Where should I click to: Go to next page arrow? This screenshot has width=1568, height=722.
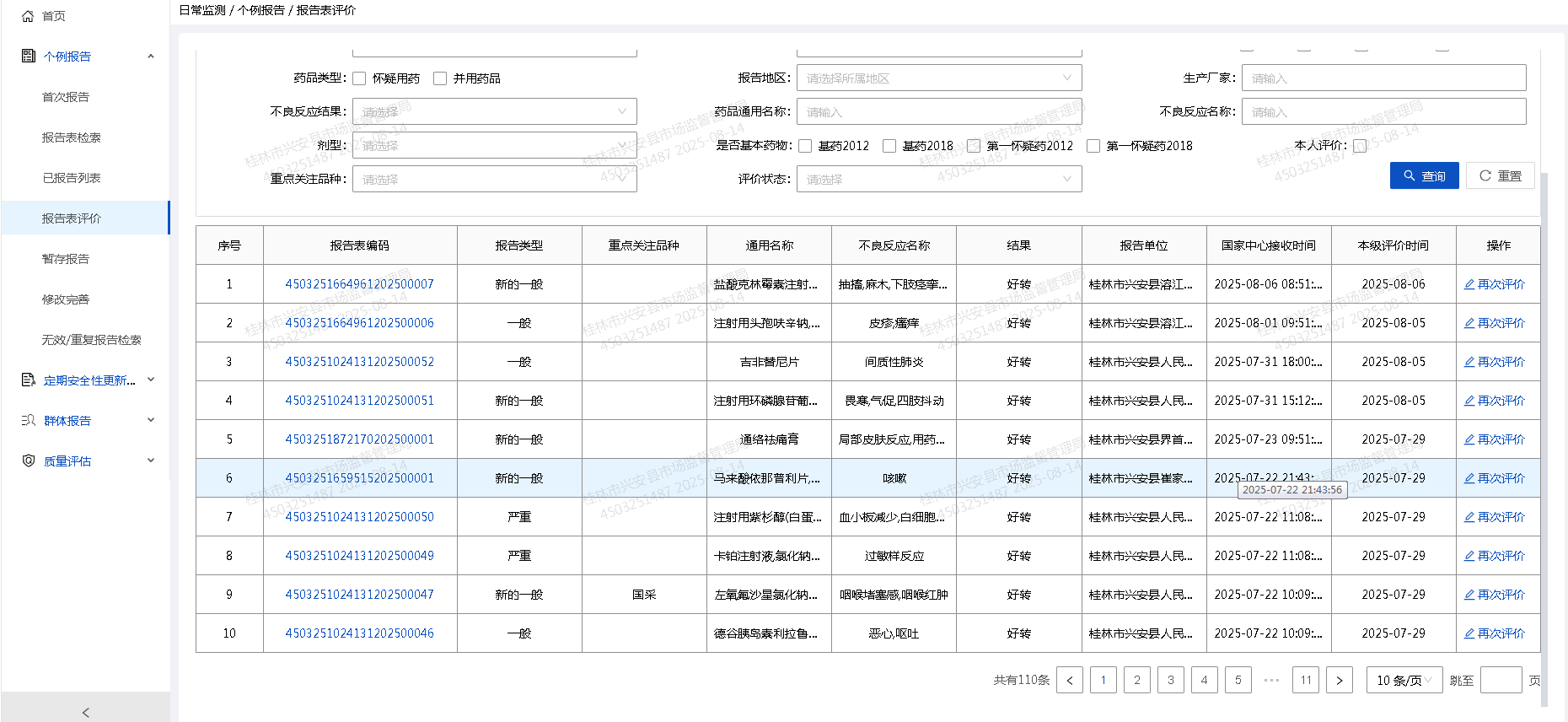coord(1339,681)
